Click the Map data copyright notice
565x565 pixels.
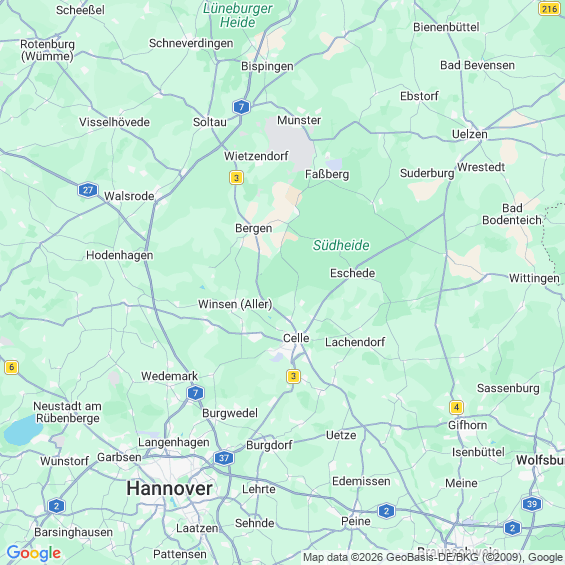coord(433,557)
